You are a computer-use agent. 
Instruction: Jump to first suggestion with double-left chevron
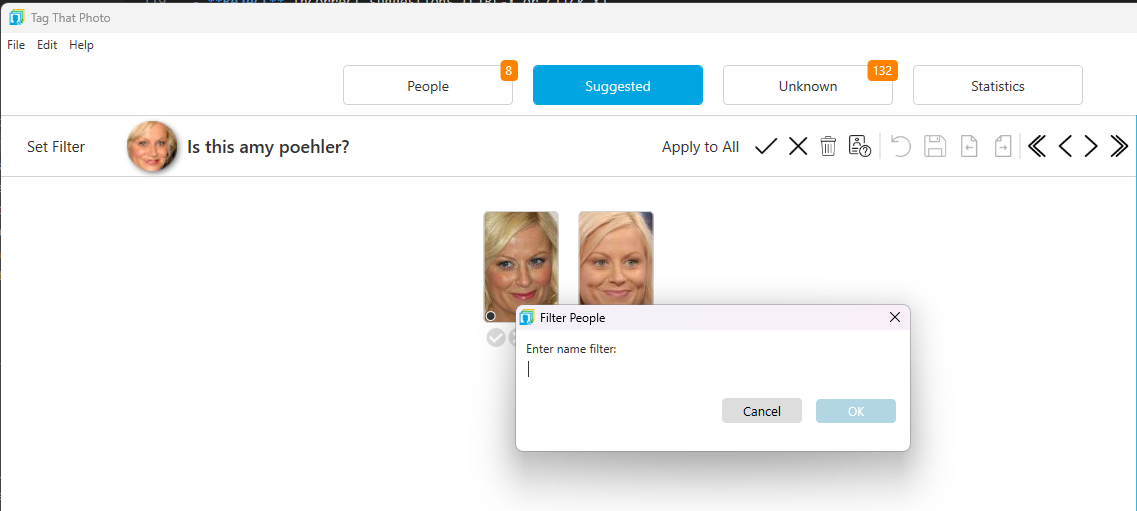click(x=1037, y=146)
